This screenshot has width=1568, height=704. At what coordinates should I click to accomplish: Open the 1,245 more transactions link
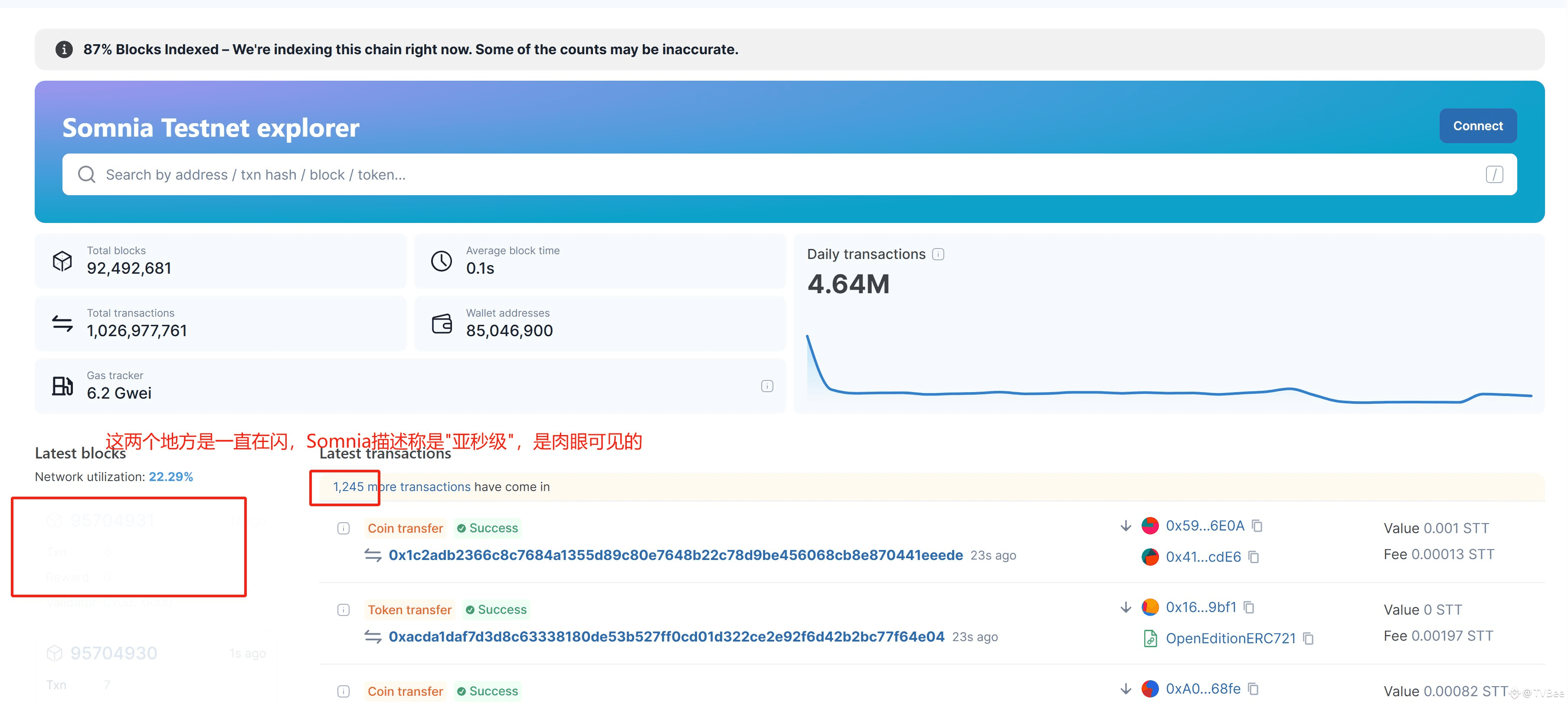(x=402, y=487)
